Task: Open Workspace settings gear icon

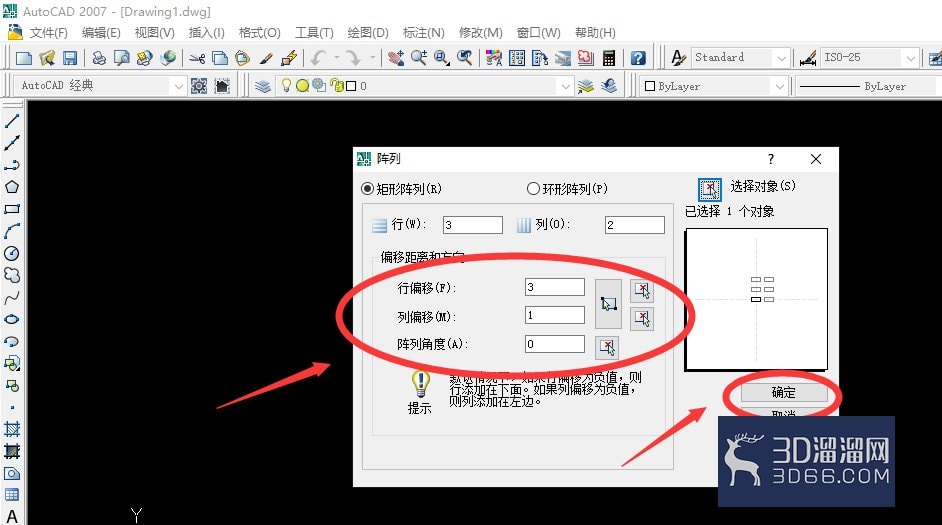Action: [199, 86]
